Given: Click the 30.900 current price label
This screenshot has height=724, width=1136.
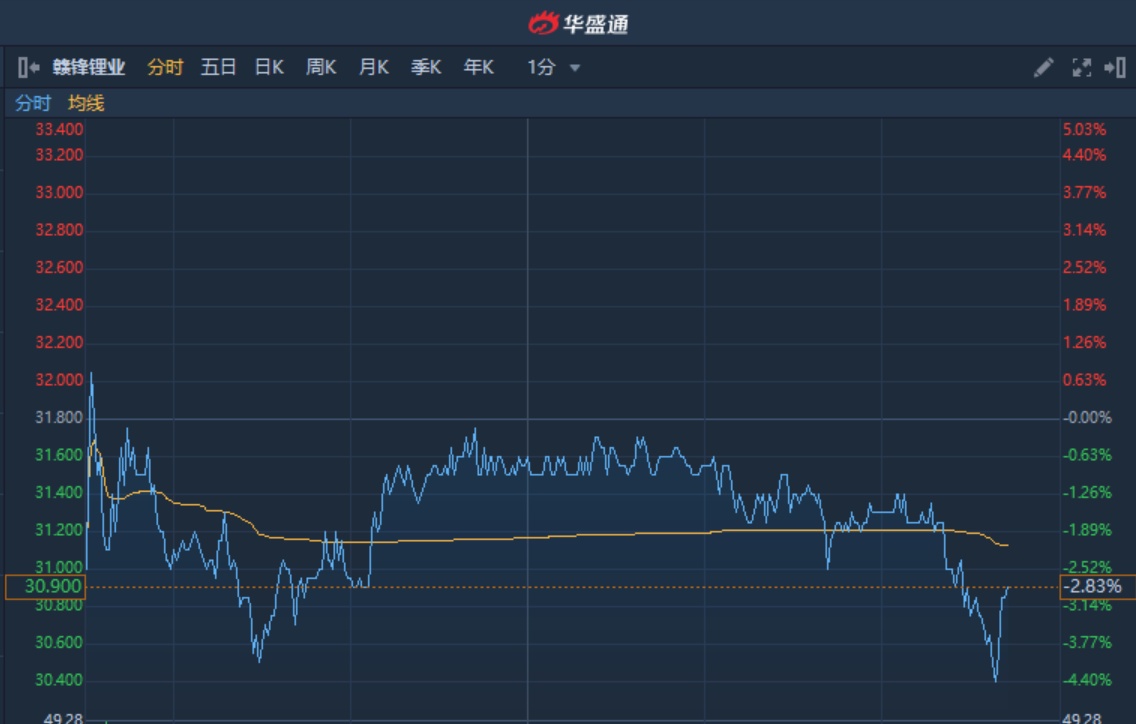Looking at the screenshot, I should (x=45, y=587).
